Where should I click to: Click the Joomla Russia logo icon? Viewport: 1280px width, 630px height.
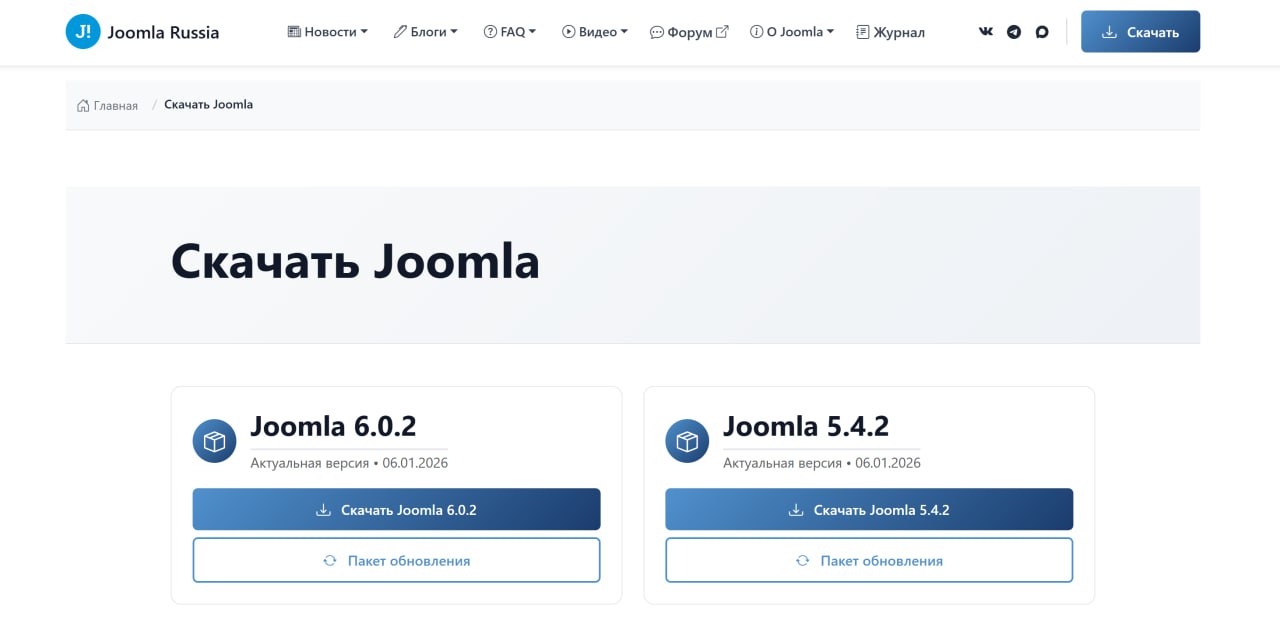pos(80,31)
